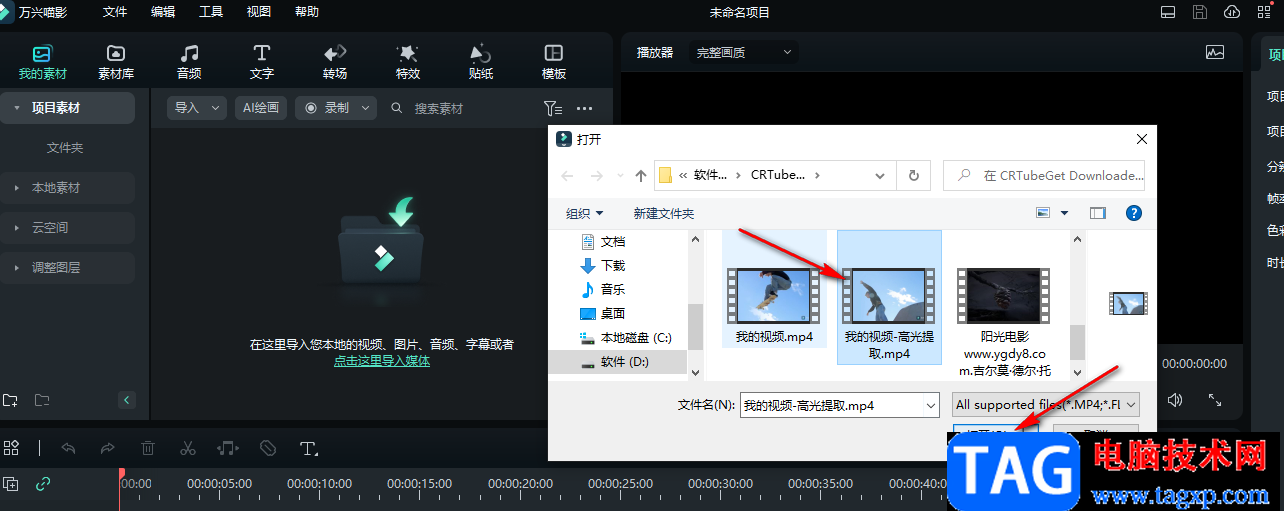Image resolution: width=1284 pixels, height=511 pixels.
Task: Click the tag marker icon in timeline toolbar
Action: (x=268, y=448)
